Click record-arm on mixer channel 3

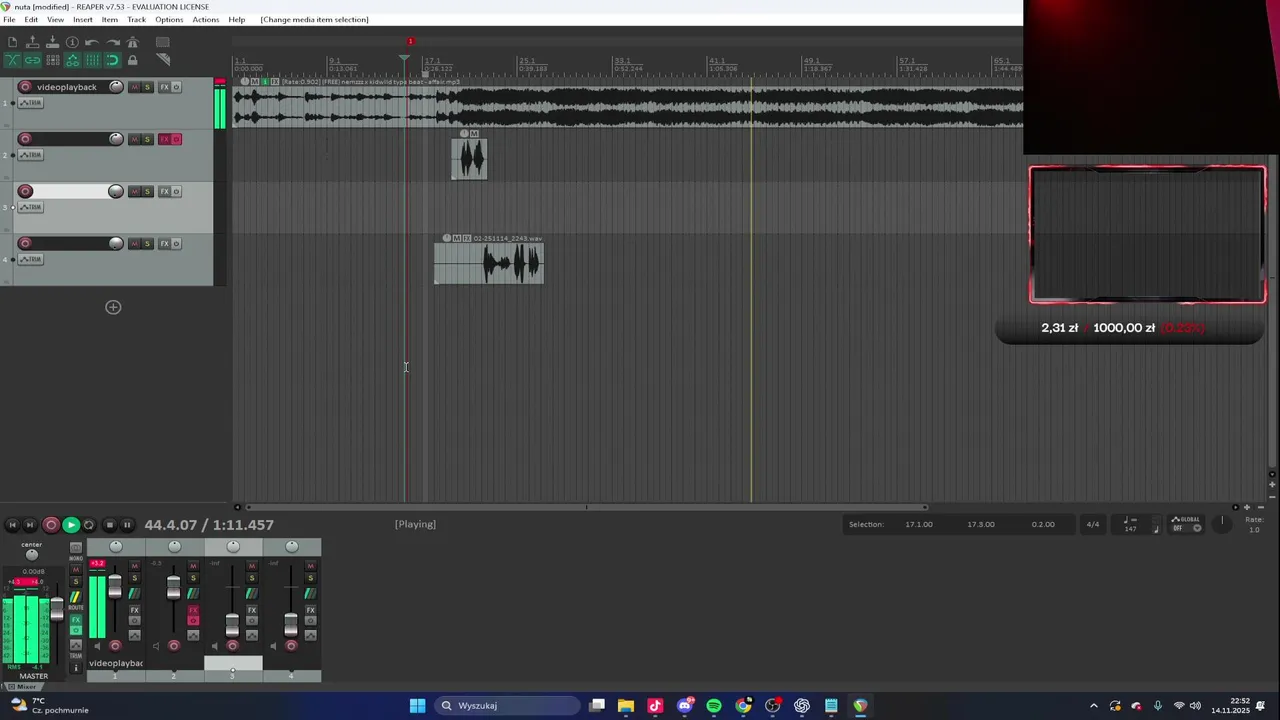232,646
